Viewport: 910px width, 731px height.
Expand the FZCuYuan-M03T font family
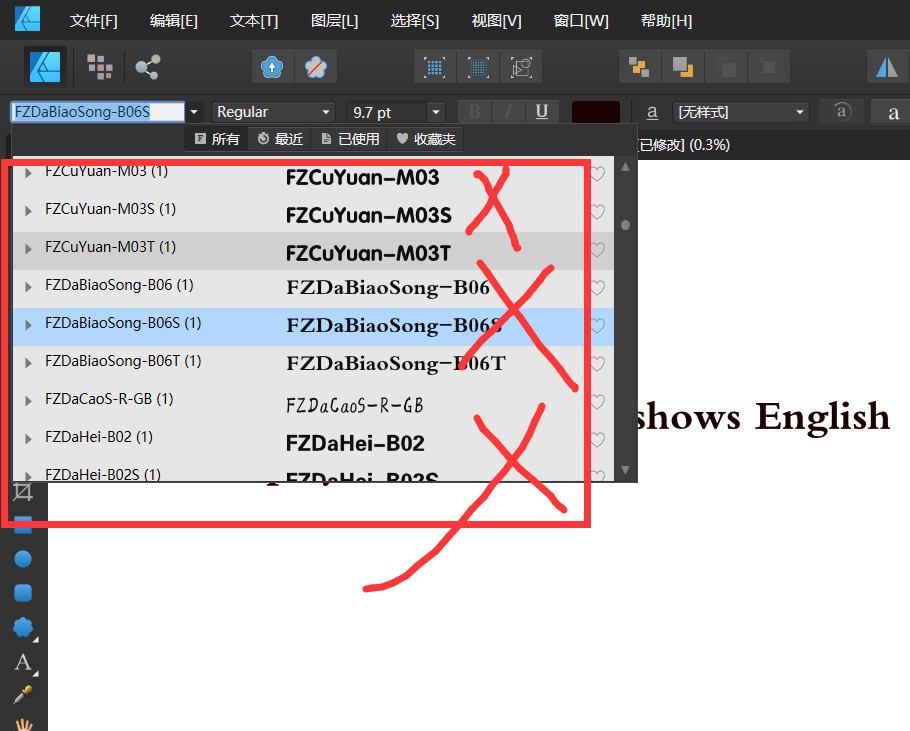point(28,249)
